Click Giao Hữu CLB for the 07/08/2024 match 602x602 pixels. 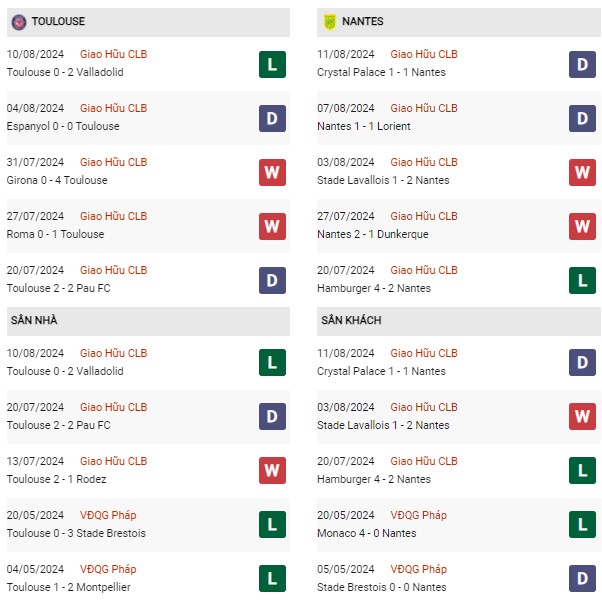click(424, 108)
